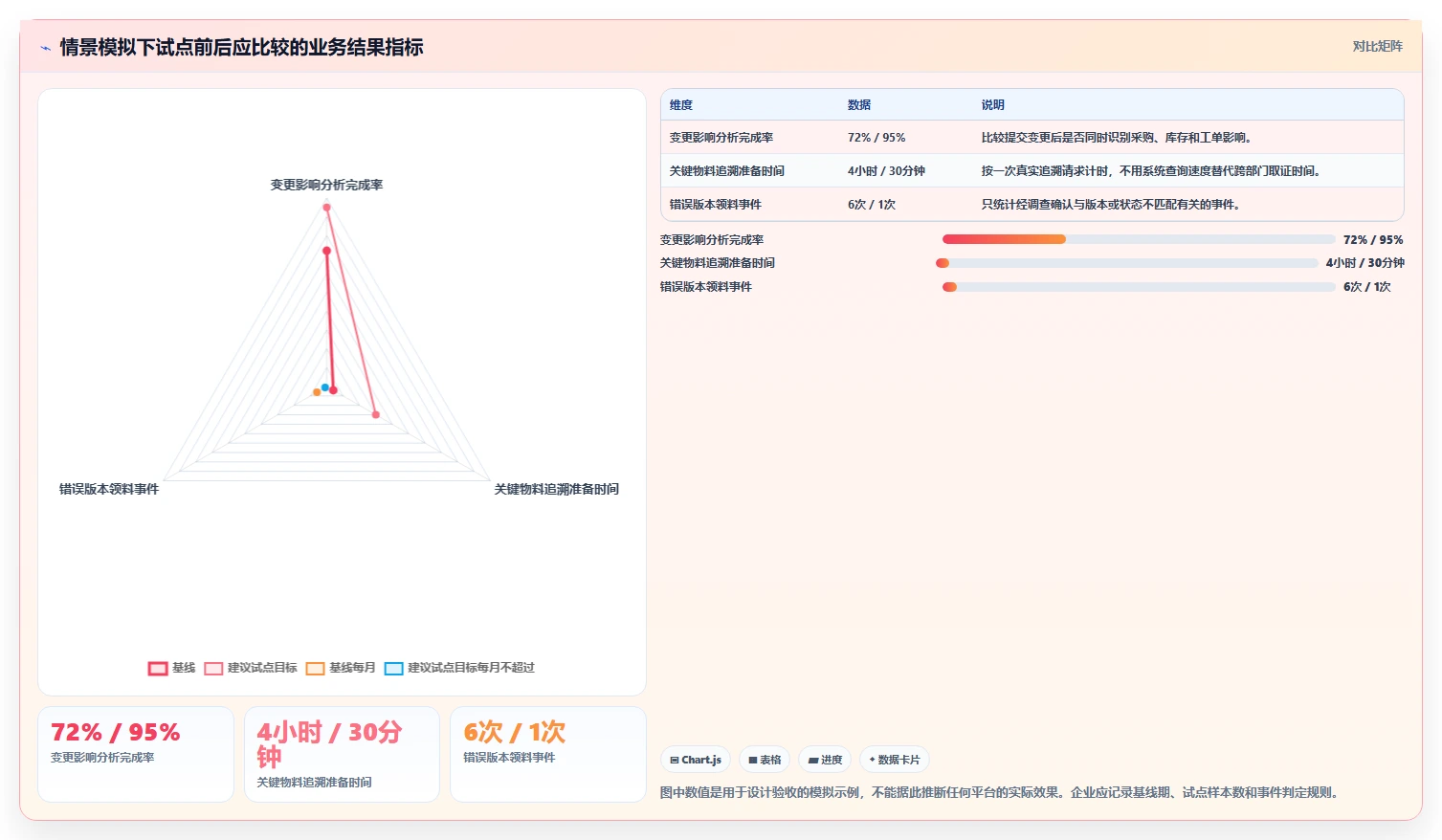Click the 数据 column header
The height and width of the screenshot is (840, 1442).
click(859, 105)
